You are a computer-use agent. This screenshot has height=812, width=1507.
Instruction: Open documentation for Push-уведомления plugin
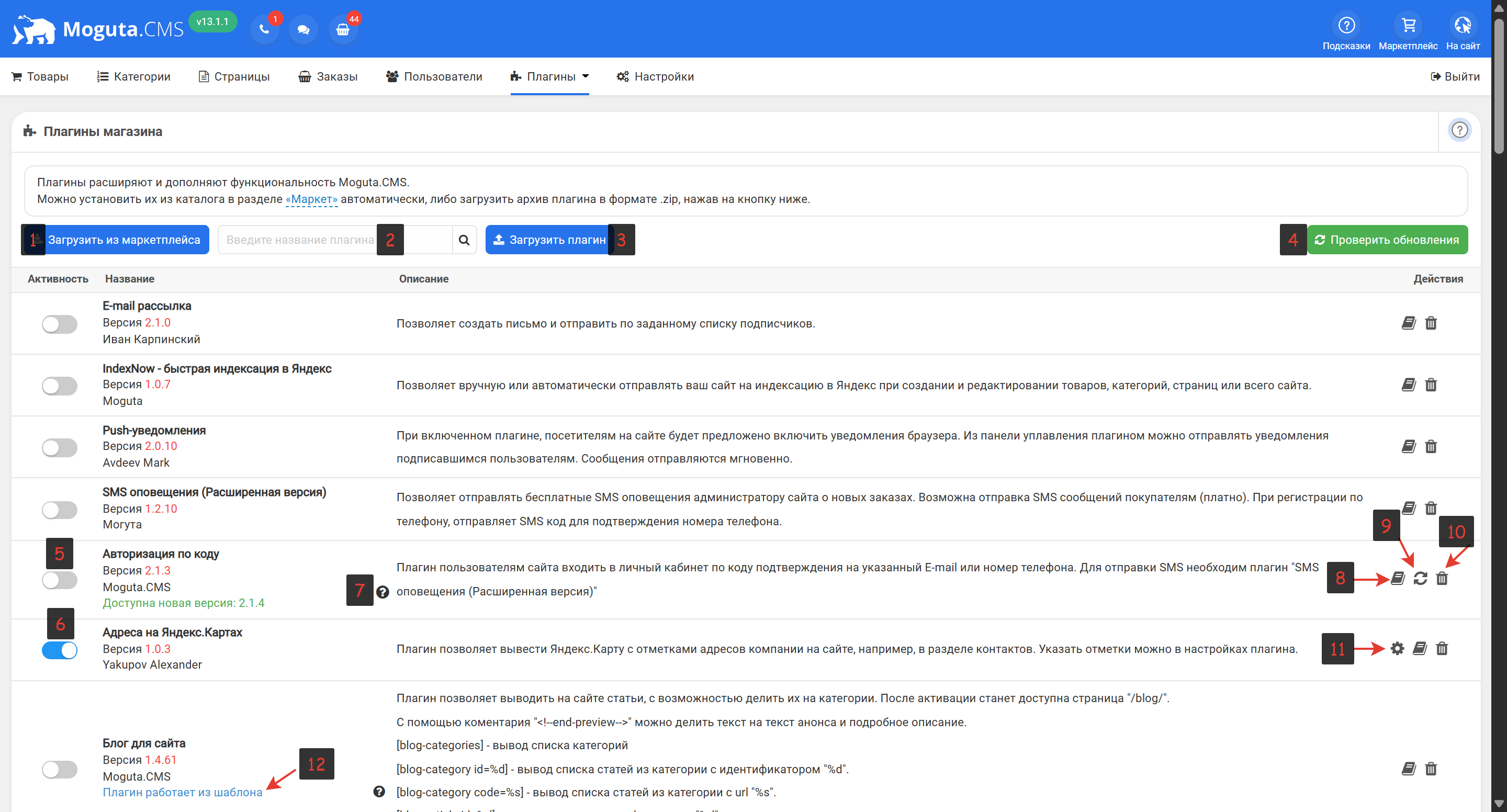point(1408,446)
